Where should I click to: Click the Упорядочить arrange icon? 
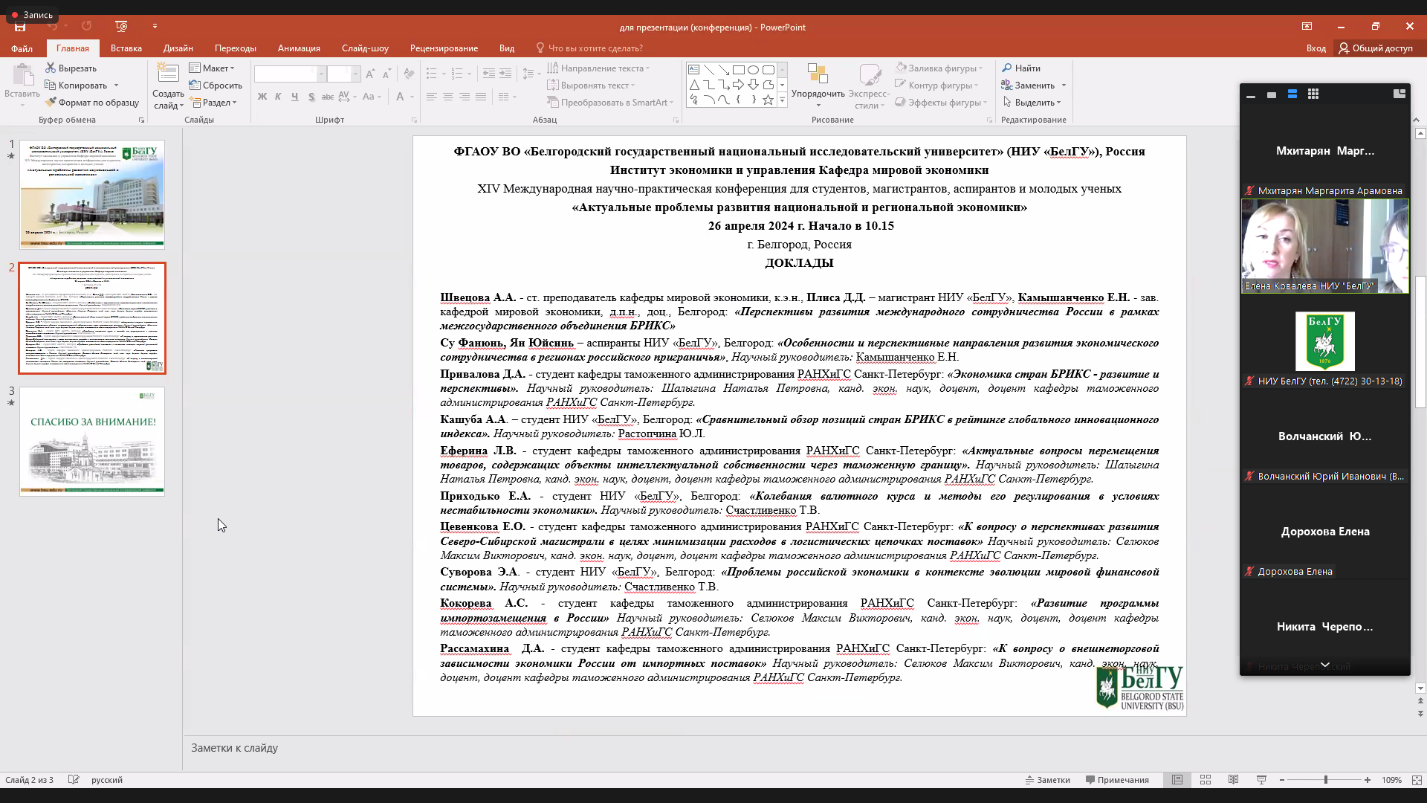pos(818,75)
